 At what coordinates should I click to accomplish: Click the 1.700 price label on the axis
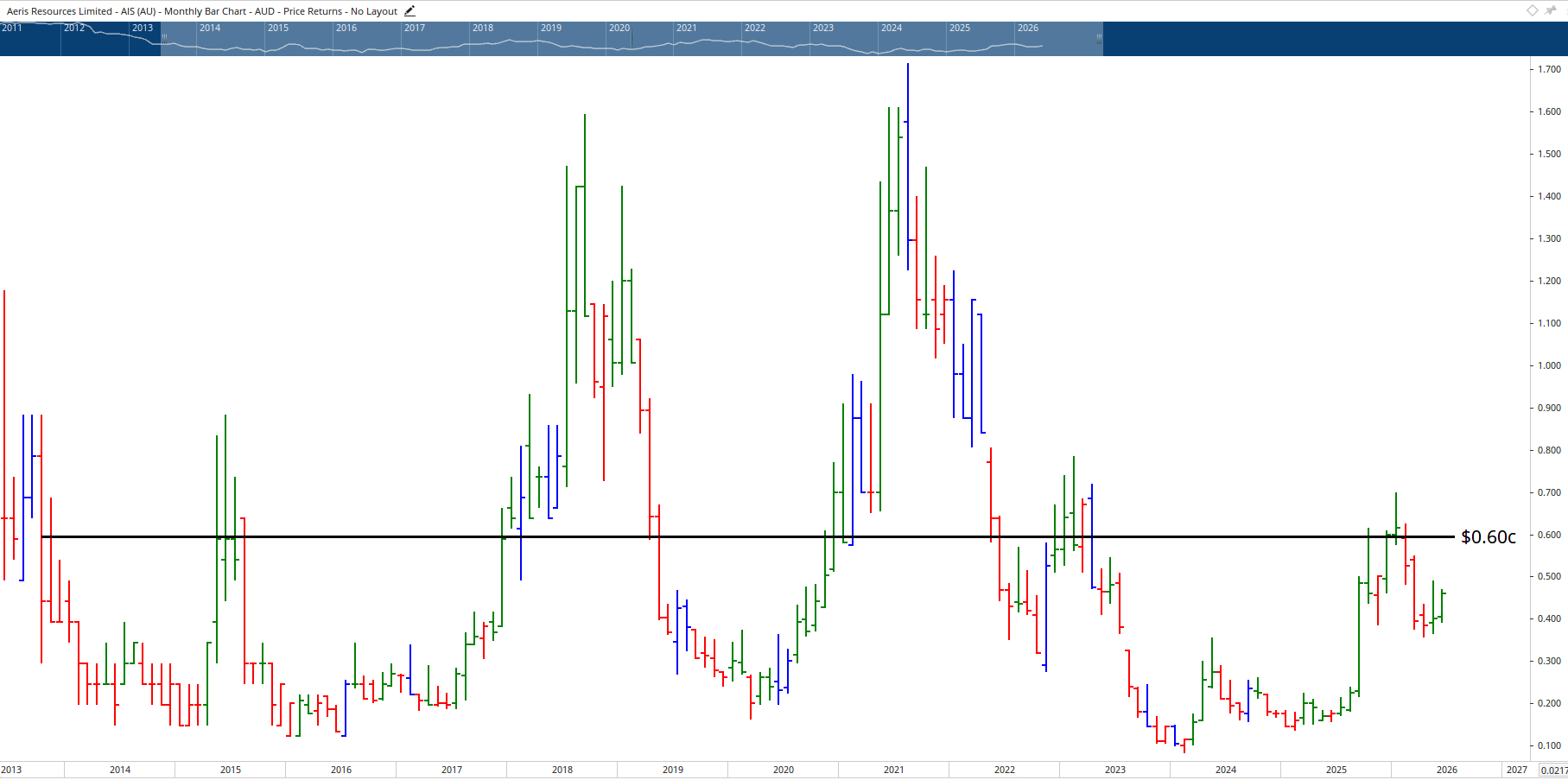1550,69
